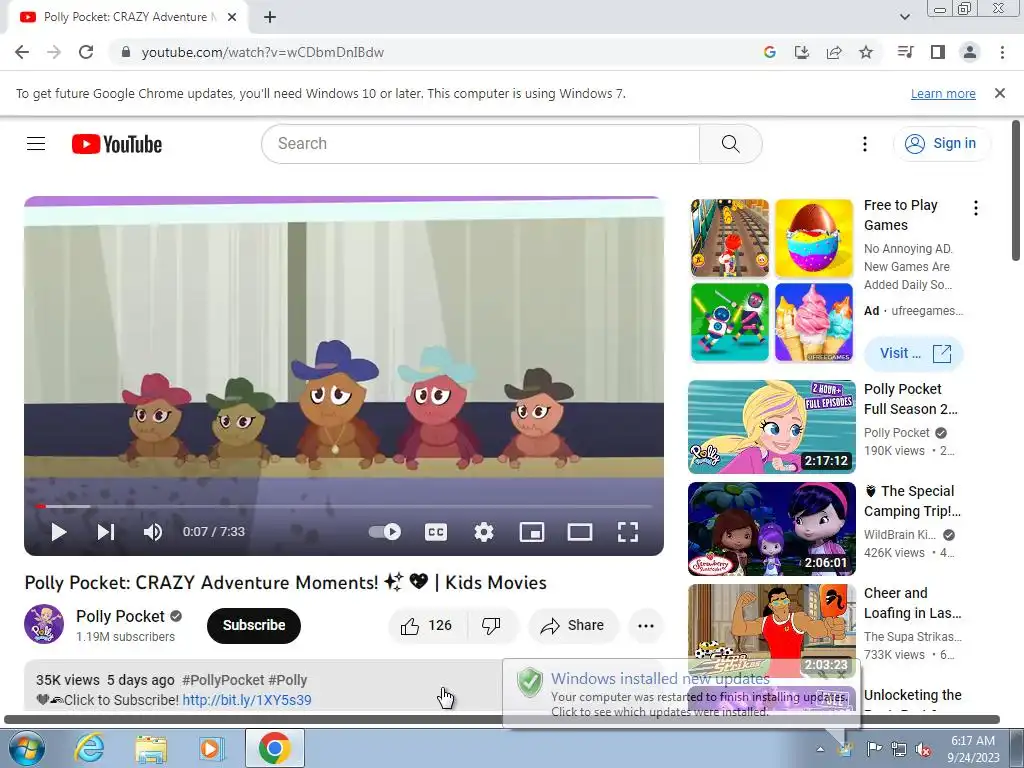
Task: Open taskbar clock 6:17 AM
Action: 973,749
